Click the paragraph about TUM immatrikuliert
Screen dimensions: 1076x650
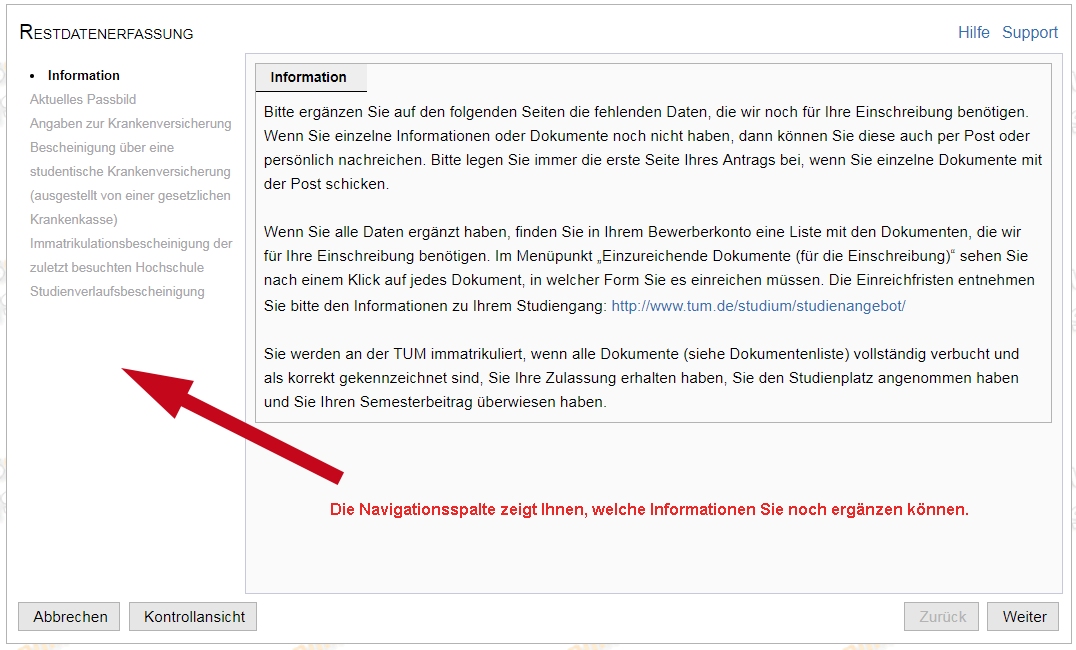point(640,378)
